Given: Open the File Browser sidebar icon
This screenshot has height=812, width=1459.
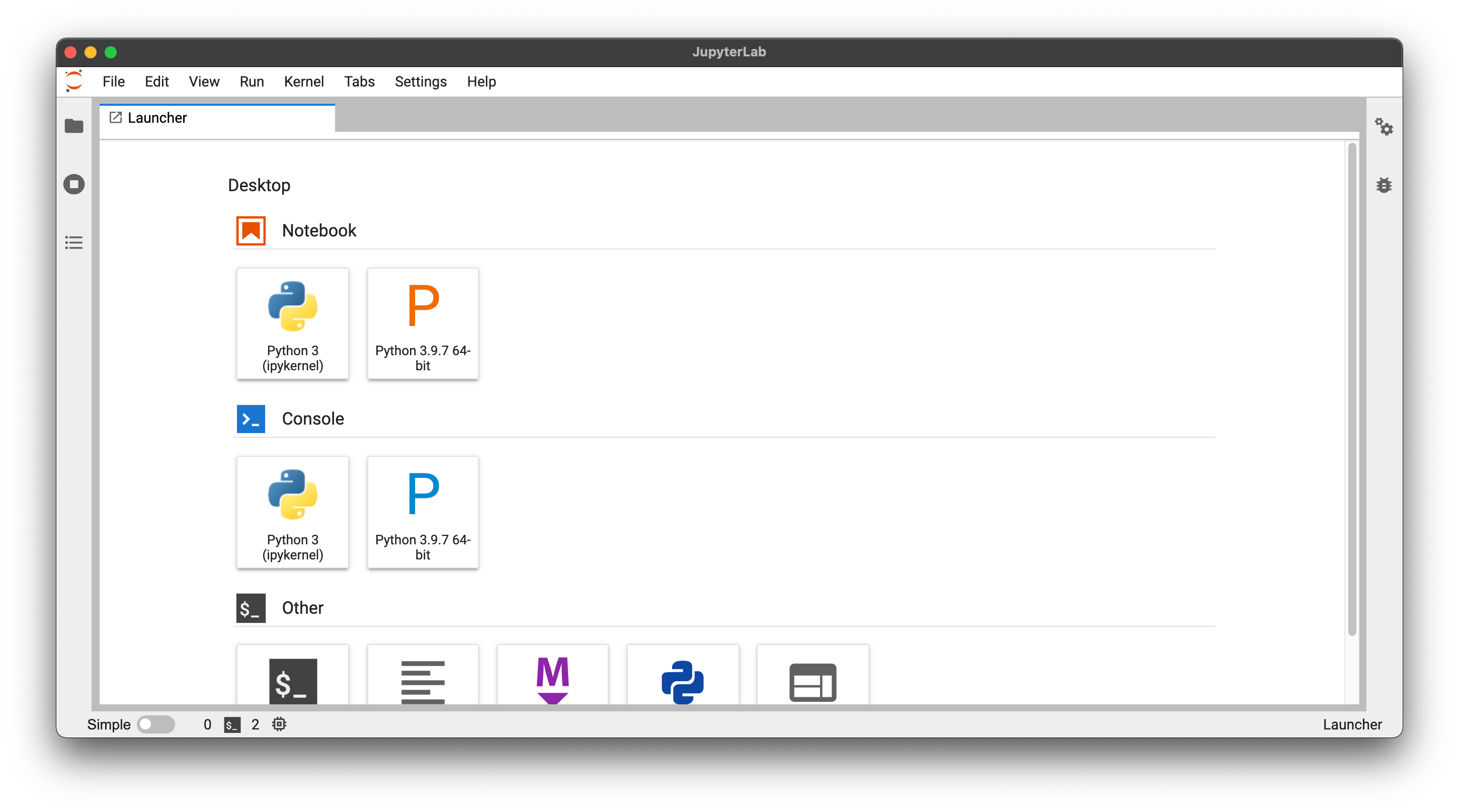Looking at the screenshot, I should tap(73, 126).
